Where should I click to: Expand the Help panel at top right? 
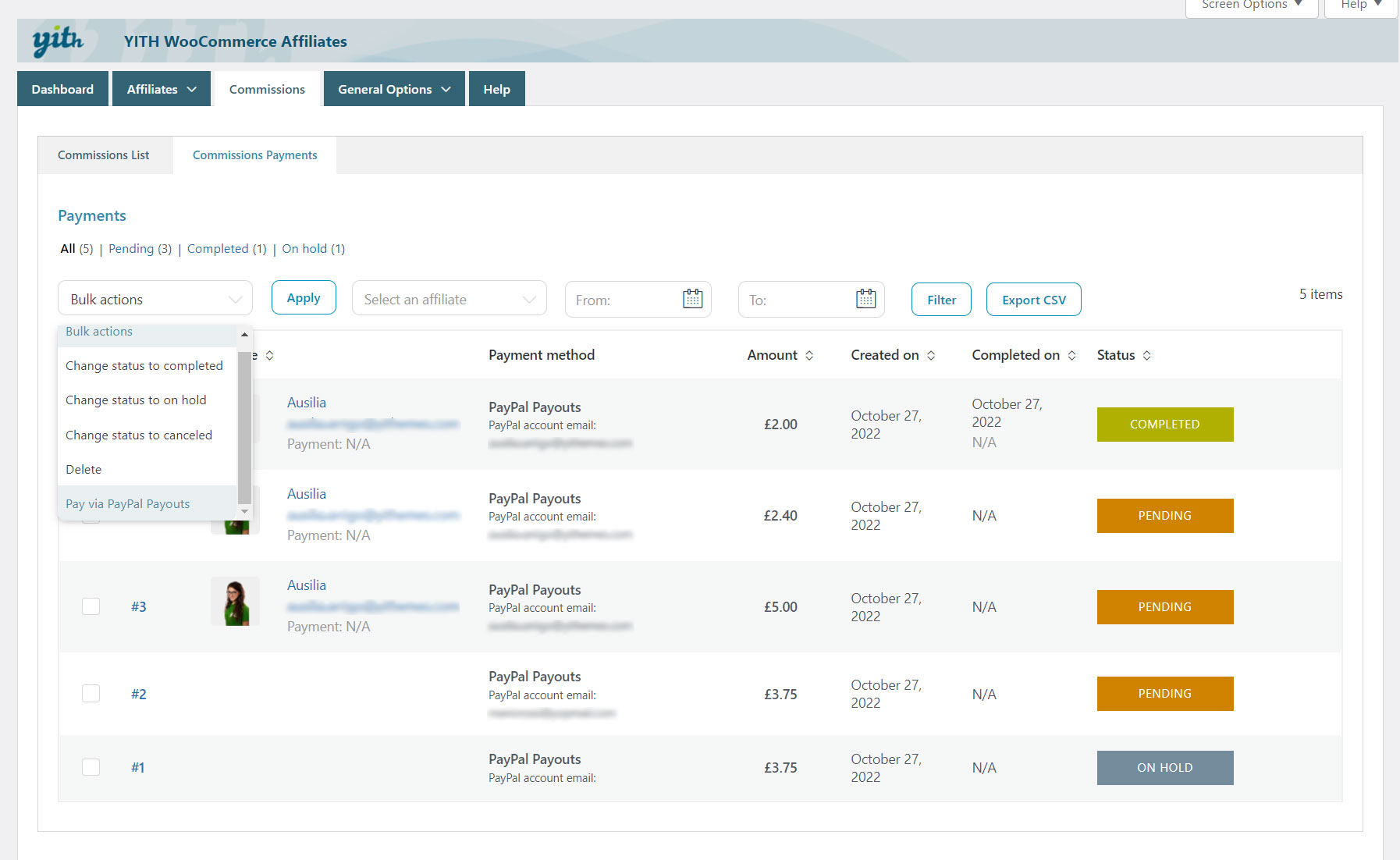[x=1361, y=6]
